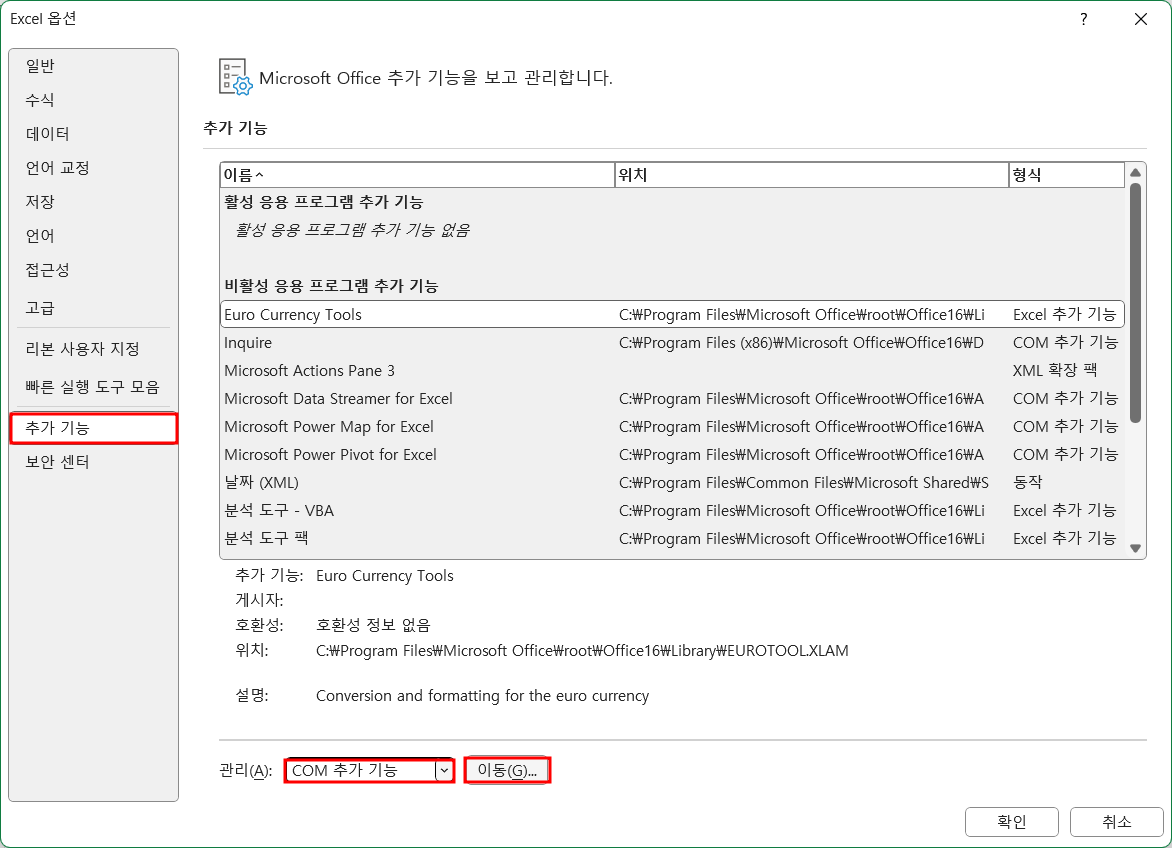1172x848 pixels.
Task: Select 리본 사용자 지정 in sidebar
Action: pyautogui.click(x=93, y=349)
